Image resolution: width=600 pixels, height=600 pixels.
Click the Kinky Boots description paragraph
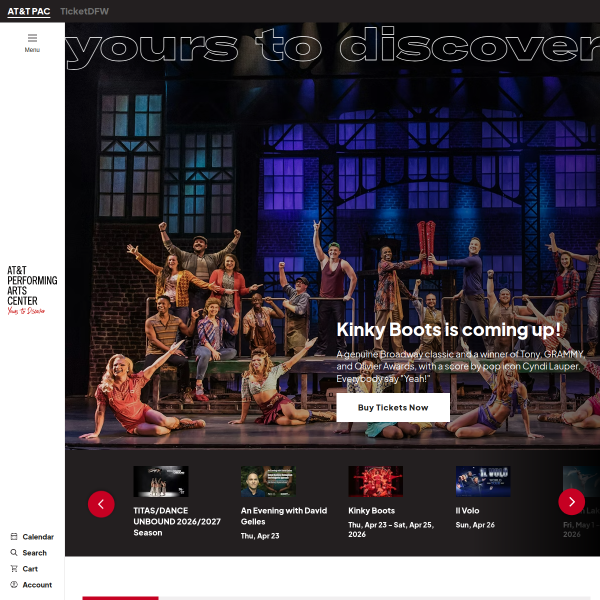click(x=460, y=367)
